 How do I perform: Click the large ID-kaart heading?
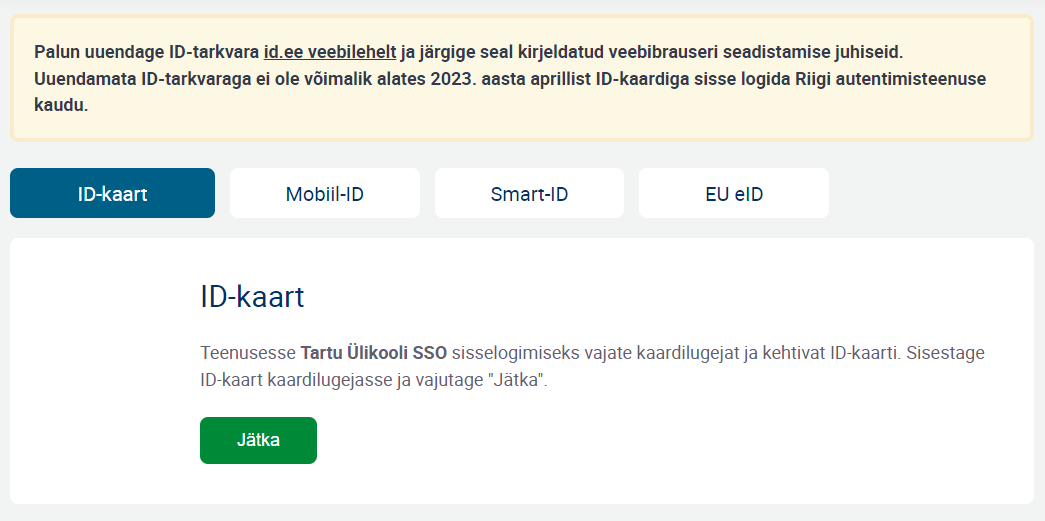click(252, 296)
